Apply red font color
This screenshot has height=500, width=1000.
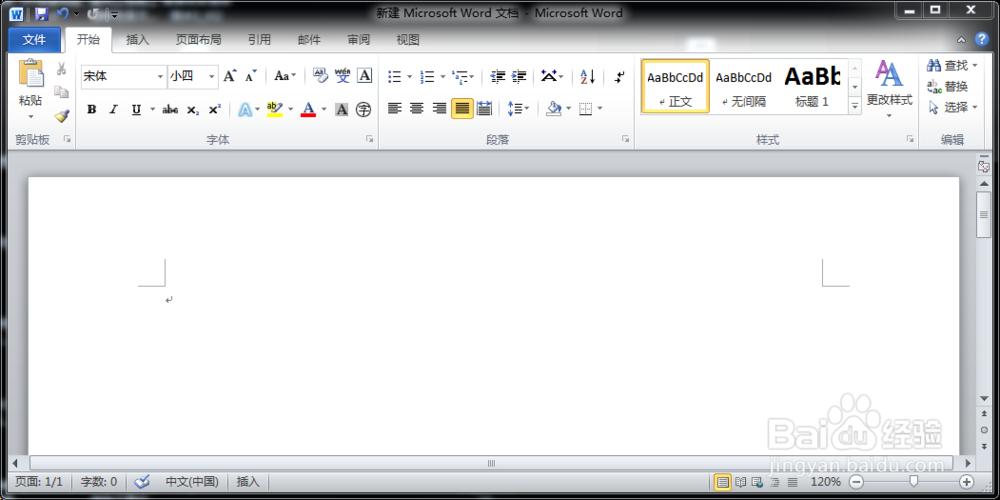[x=308, y=110]
